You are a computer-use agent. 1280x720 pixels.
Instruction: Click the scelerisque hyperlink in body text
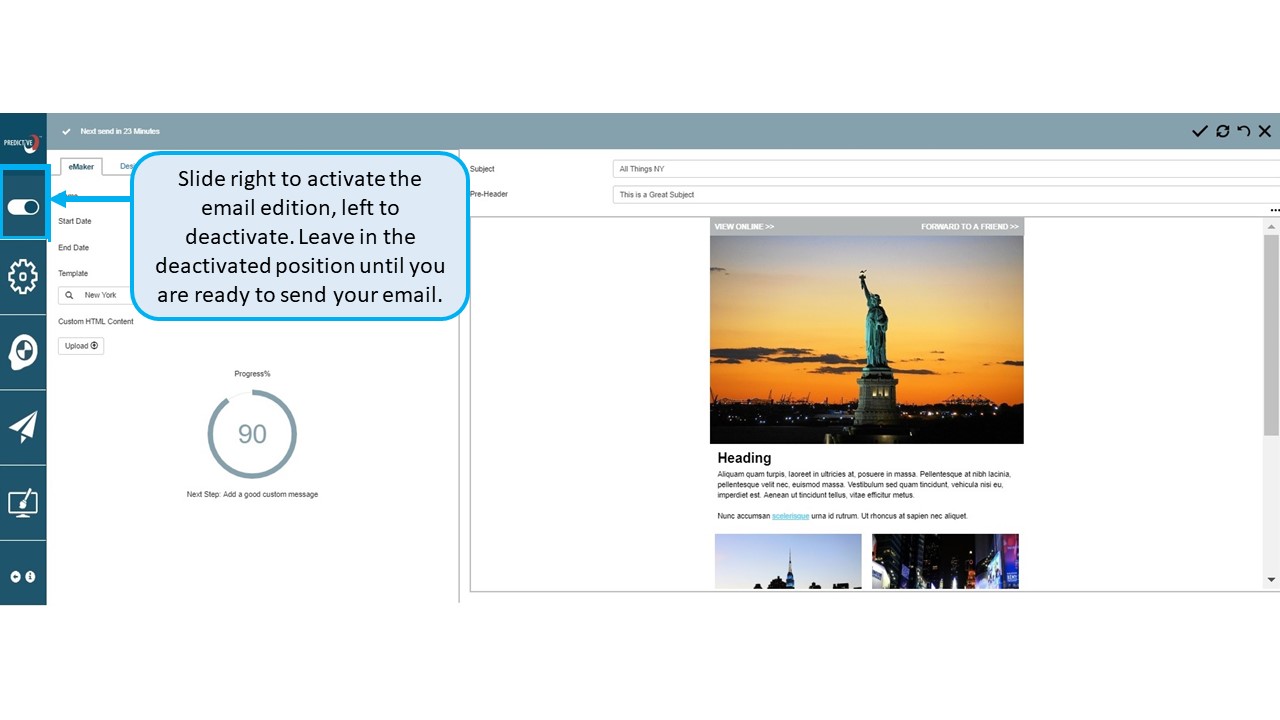[x=790, y=516]
